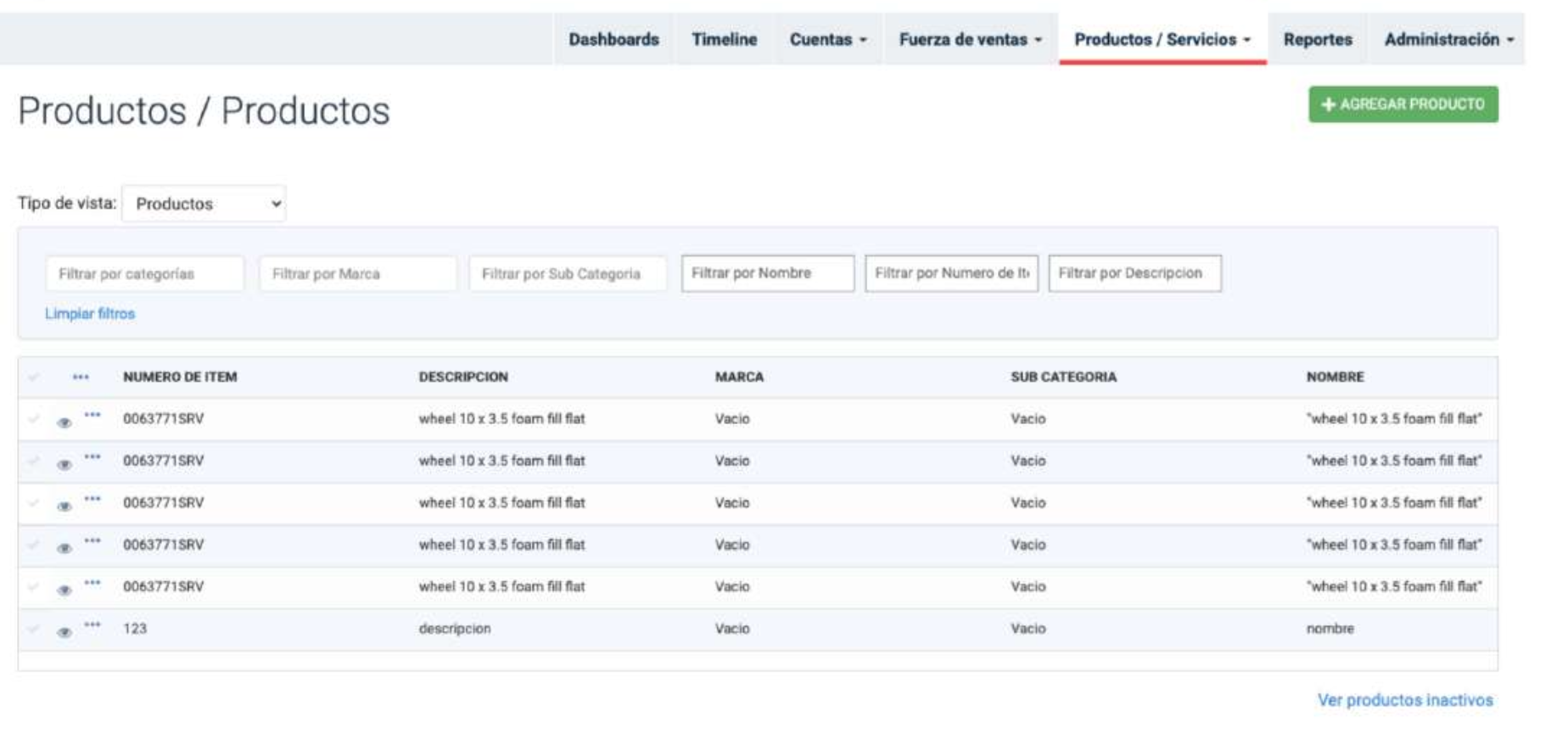Open the Tipo de vista dropdown

click(x=204, y=204)
